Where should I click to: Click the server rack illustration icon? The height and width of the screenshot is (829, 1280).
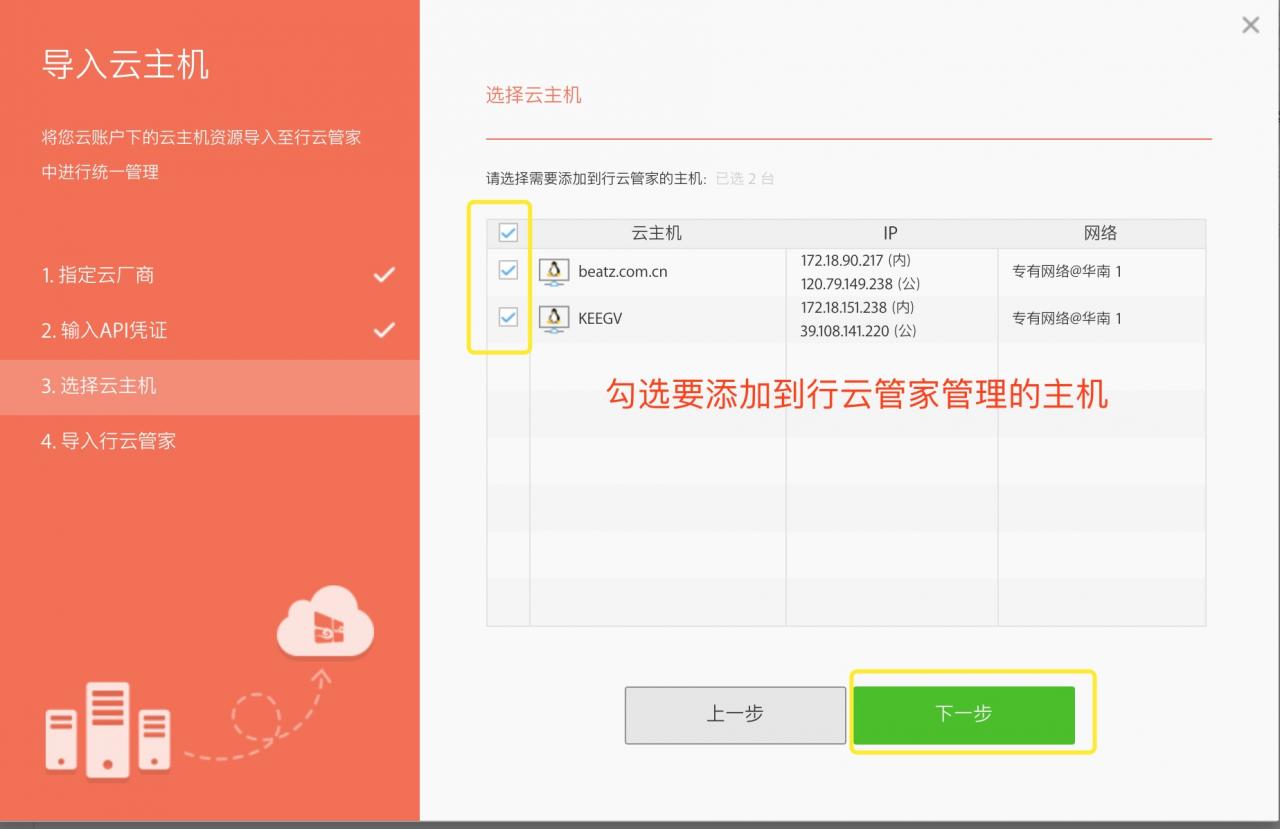tap(107, 729)
